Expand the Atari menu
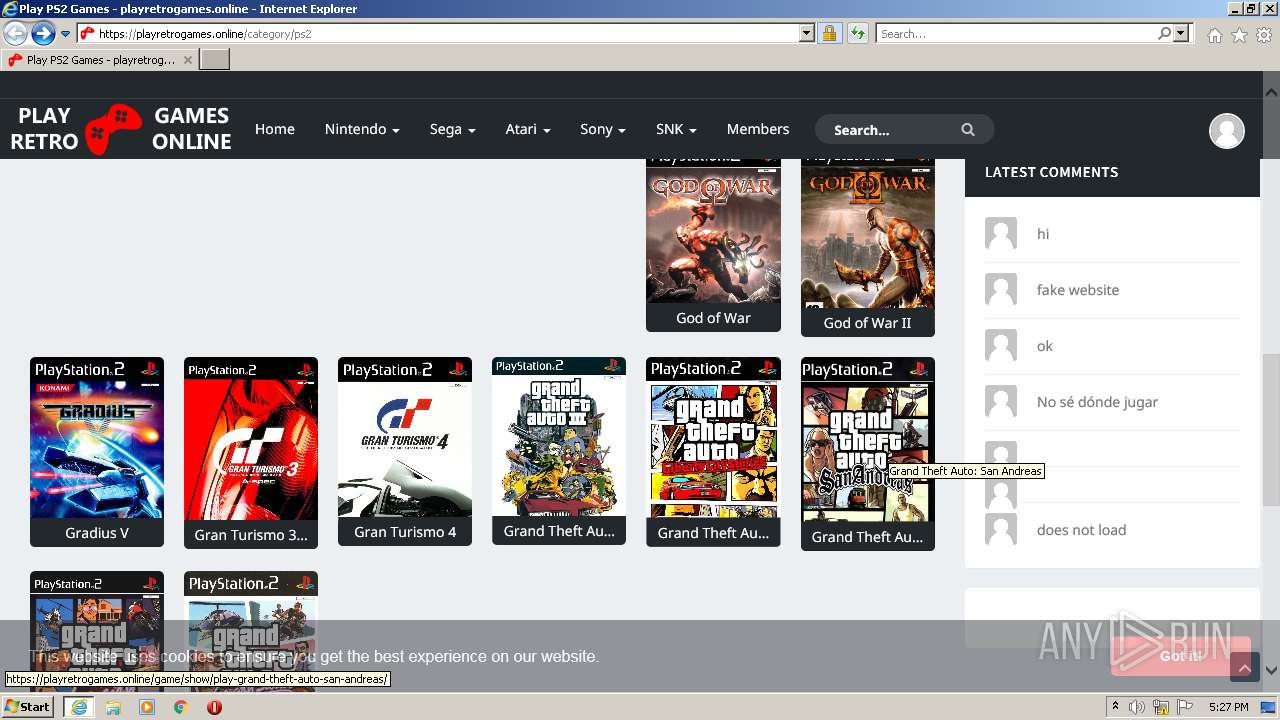This screenshot has width=1280, height=720. 528,129
